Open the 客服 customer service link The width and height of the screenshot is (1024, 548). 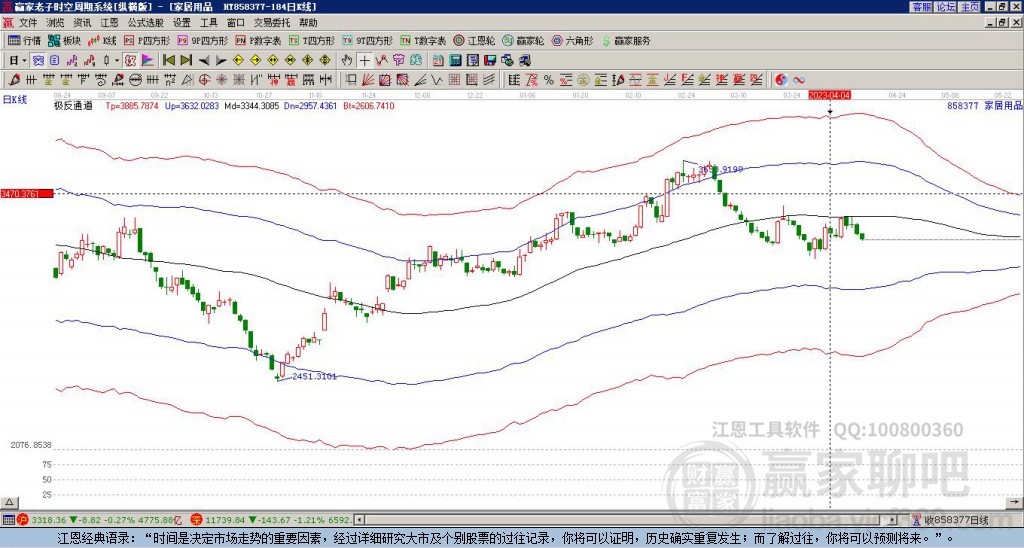pos(921,7)
